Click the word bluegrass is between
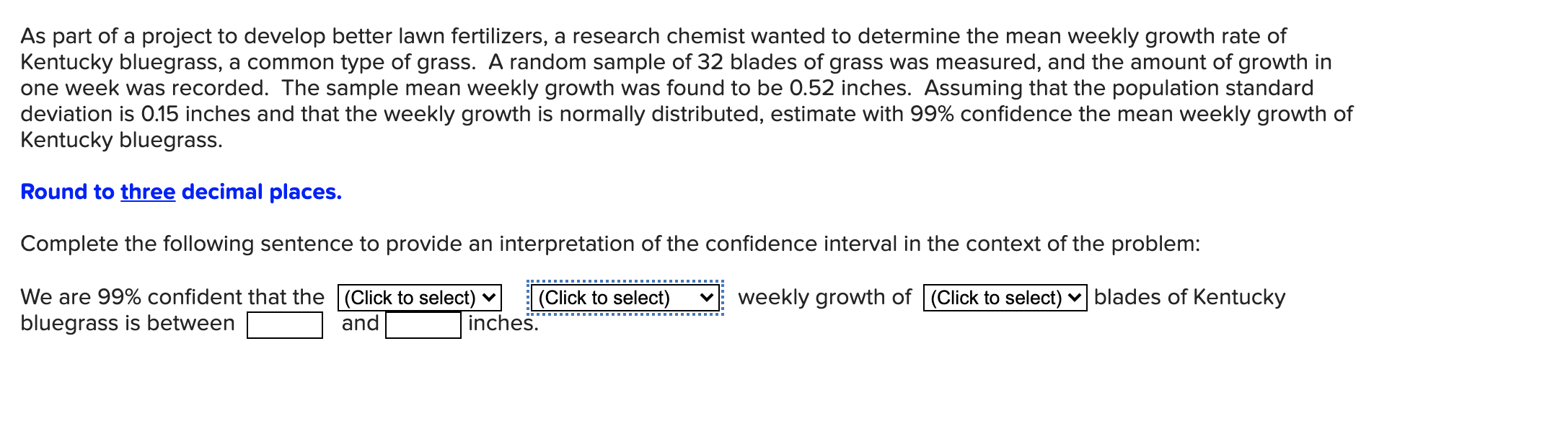This screenshot has width=1568, height=447. 128,322
